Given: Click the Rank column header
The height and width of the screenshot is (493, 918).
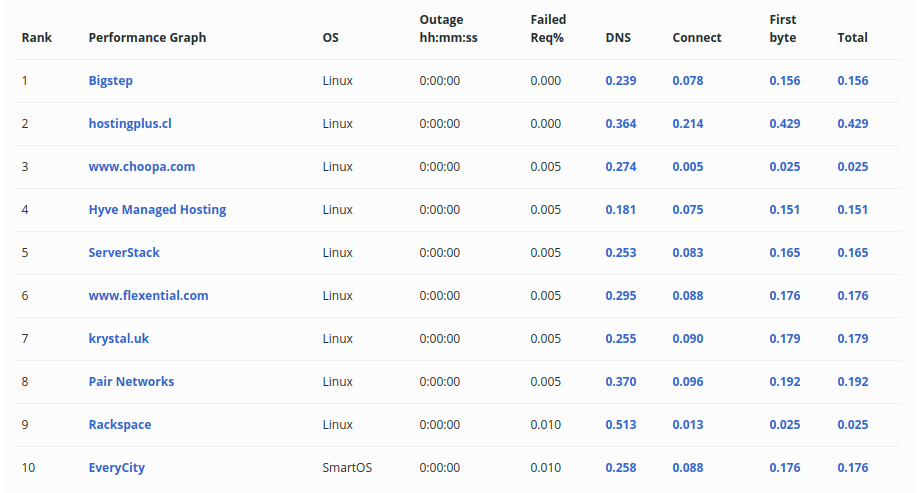Looking at the screenshot, I should click(x=36, y=37).
